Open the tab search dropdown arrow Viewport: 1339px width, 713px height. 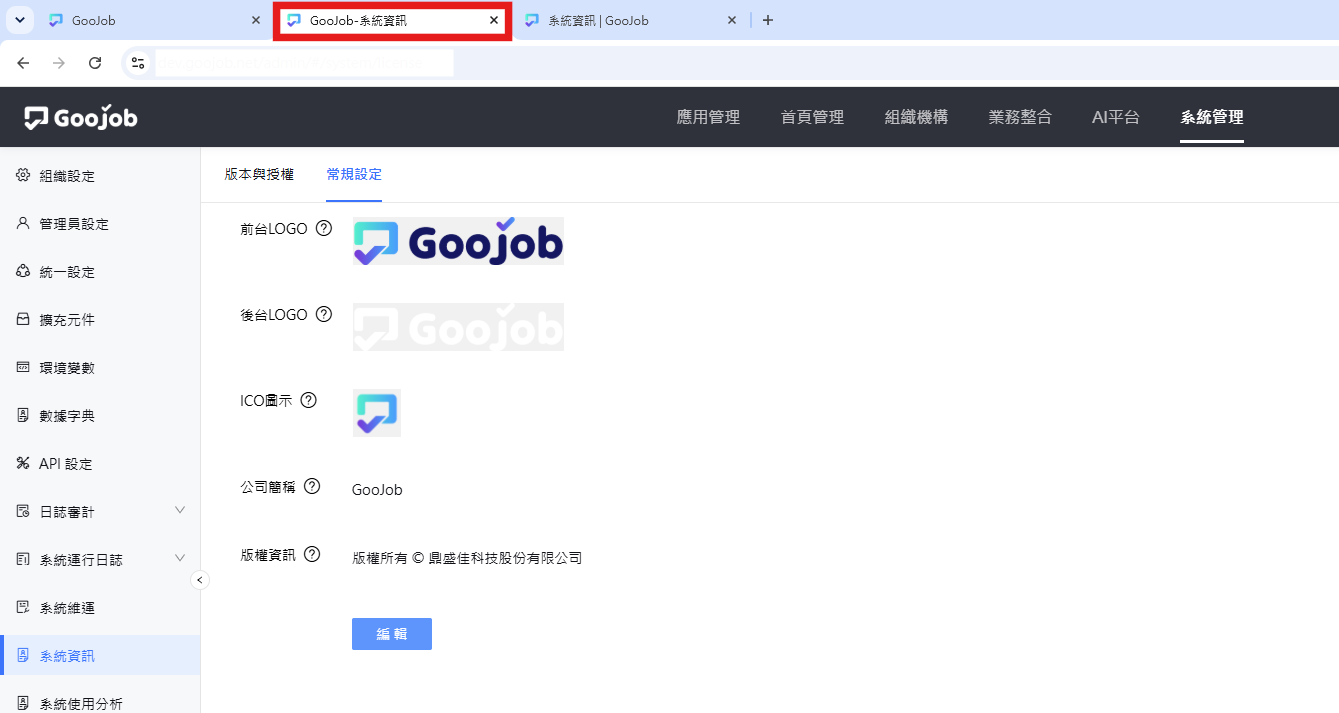pos(19,20)
